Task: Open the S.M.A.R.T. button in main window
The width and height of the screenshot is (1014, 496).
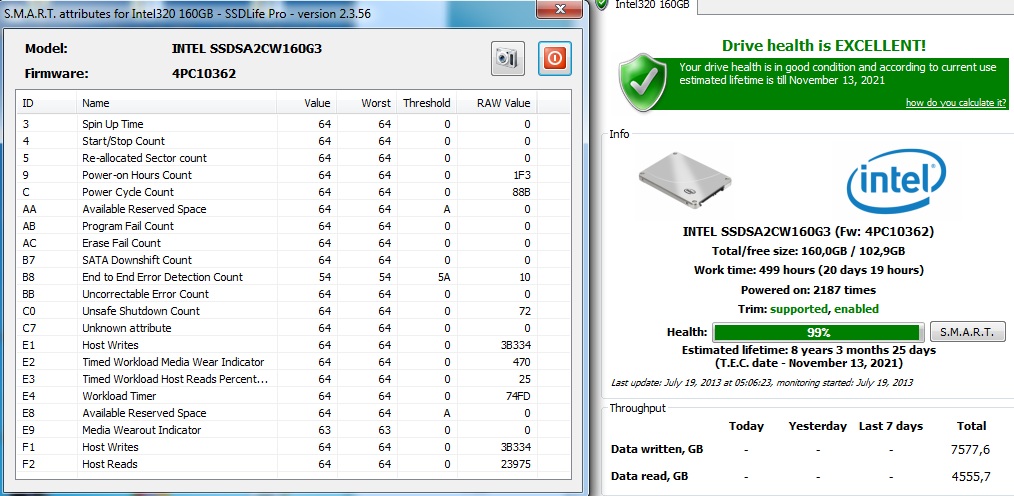Action: click(x=967, y=332)
